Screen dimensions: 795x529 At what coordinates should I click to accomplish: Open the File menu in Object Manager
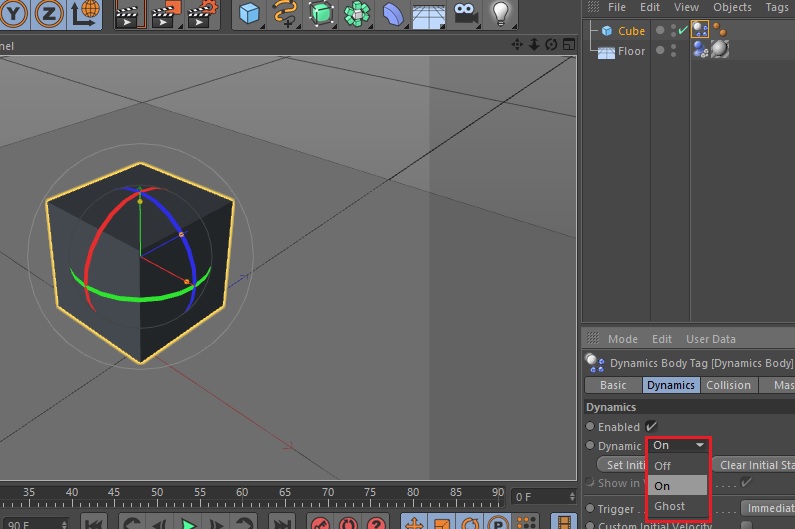[x=617, y=7]
